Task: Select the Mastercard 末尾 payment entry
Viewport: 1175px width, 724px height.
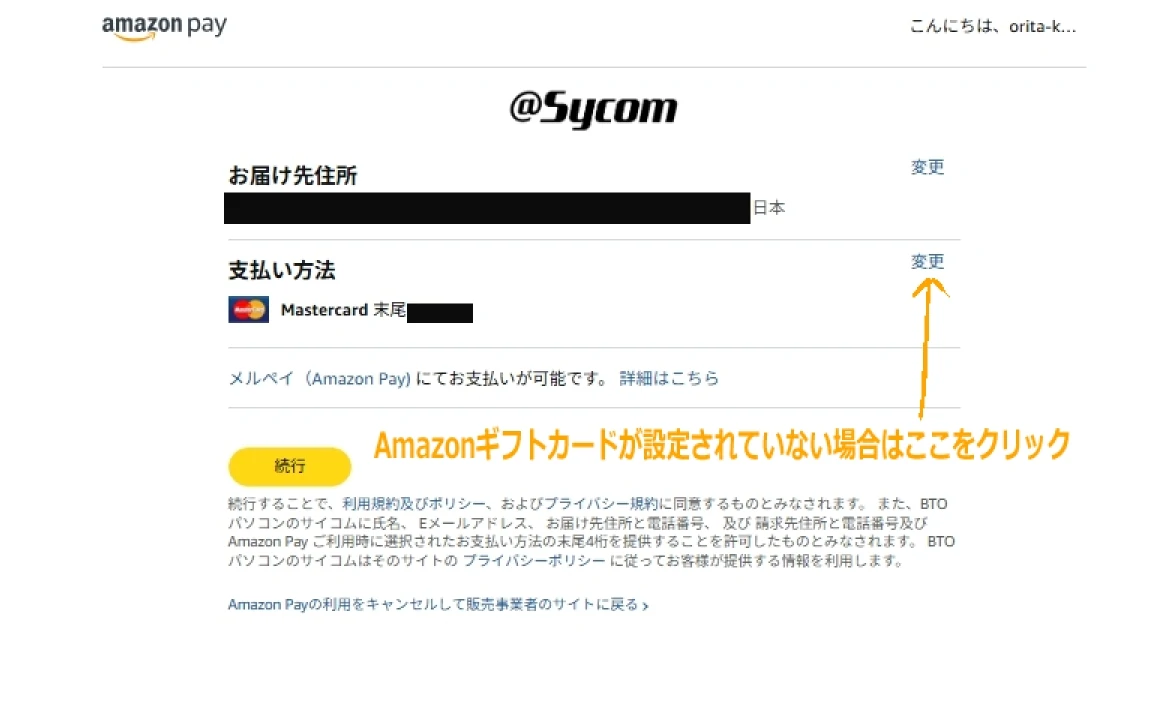Action: (x=351, y=310)
